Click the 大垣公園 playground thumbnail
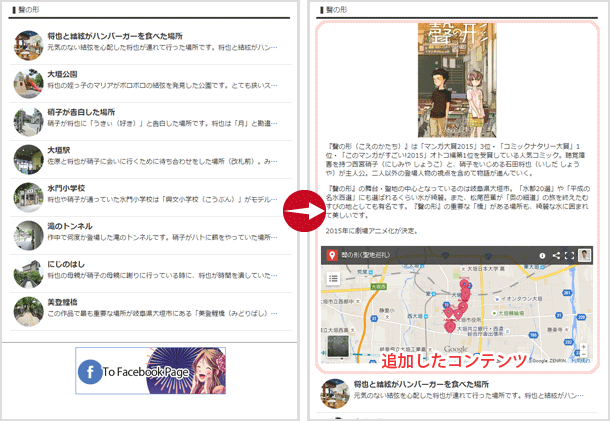 (x=28, y=84)
